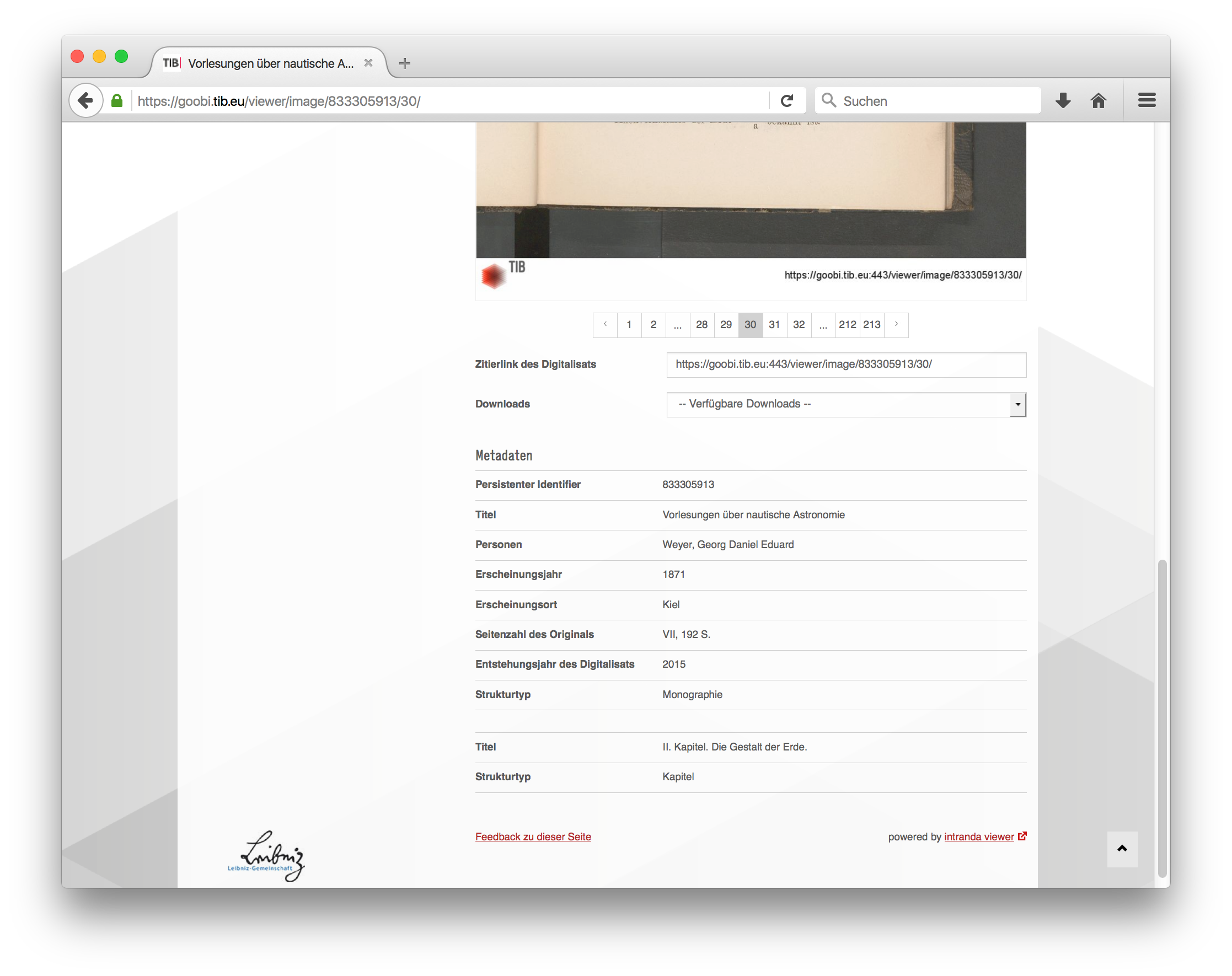This screenshot has height=976, width=1232.
Task: Click the green padlock security icon
Action: 117,101
